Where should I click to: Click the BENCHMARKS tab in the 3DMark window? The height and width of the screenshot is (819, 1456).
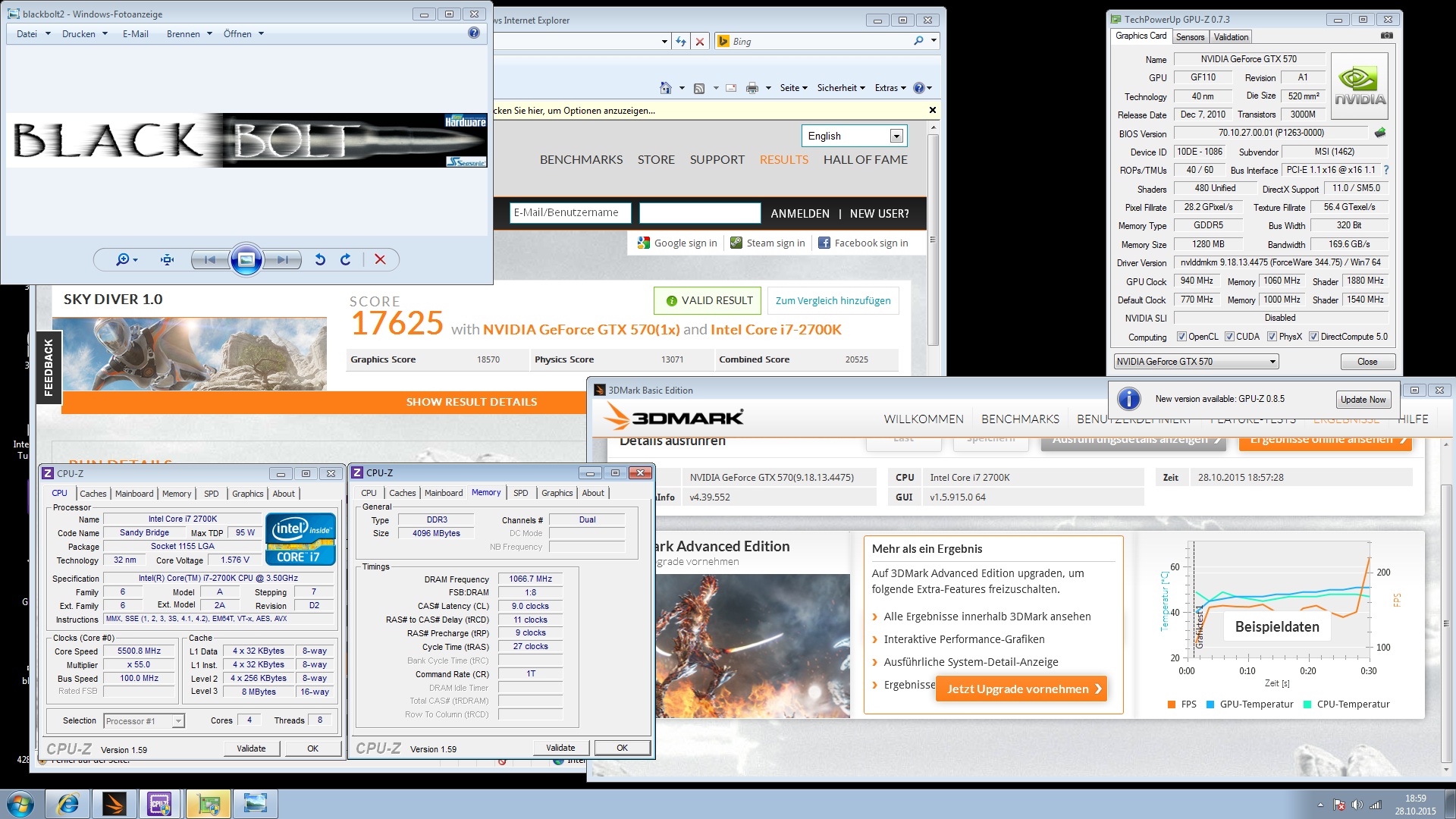point(1020,419)
